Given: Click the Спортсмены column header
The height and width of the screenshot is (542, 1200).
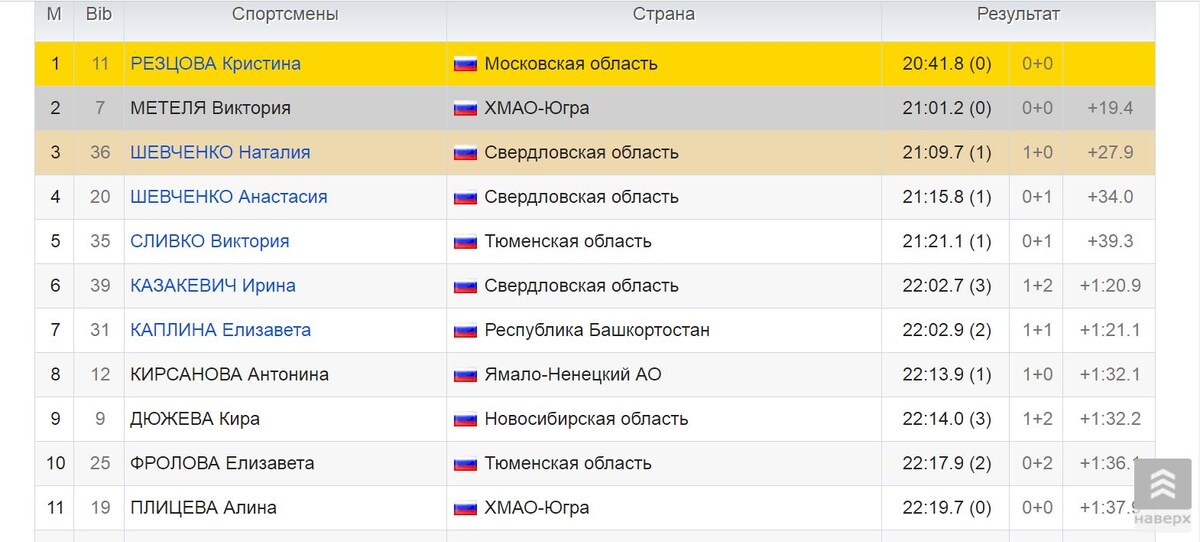Looking at the screenshot, I should click(x=285, y=15).
